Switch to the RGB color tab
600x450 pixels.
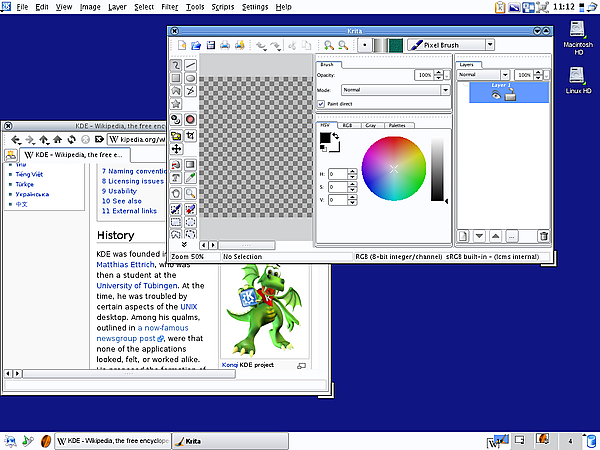tap(346, 125)
